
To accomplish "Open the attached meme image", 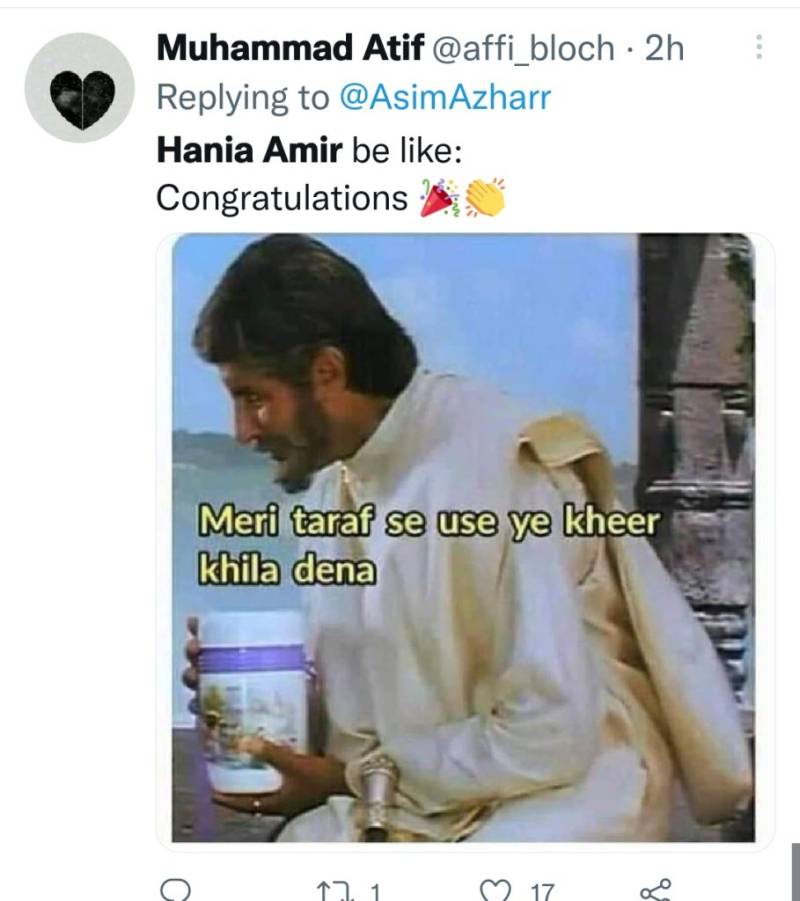I will [464, 538].
